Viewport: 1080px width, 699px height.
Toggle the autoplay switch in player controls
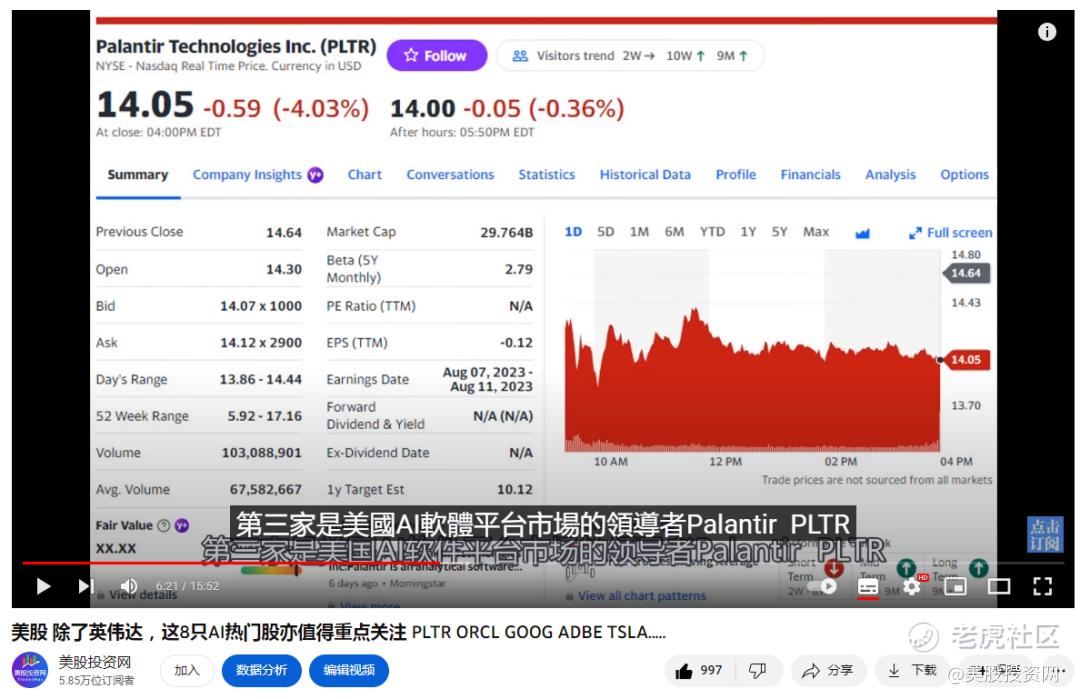[824, 587]
